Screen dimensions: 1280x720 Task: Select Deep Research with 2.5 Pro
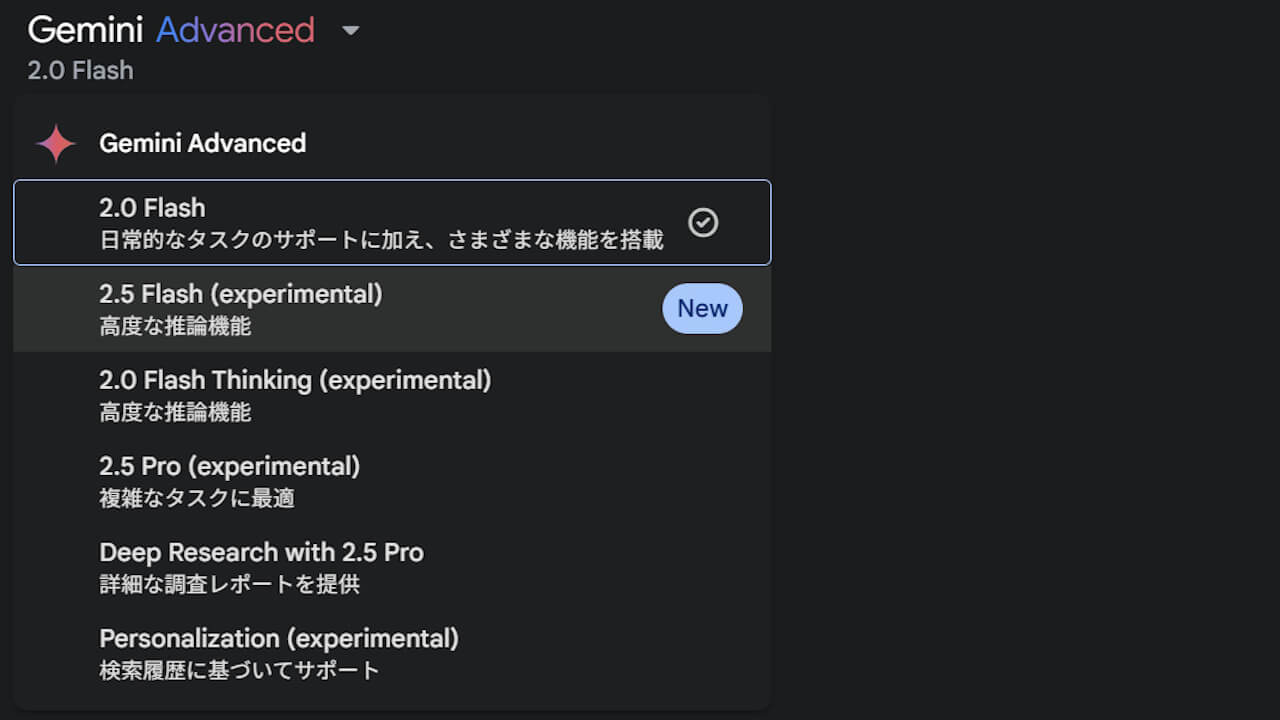[x=392, y=567]
